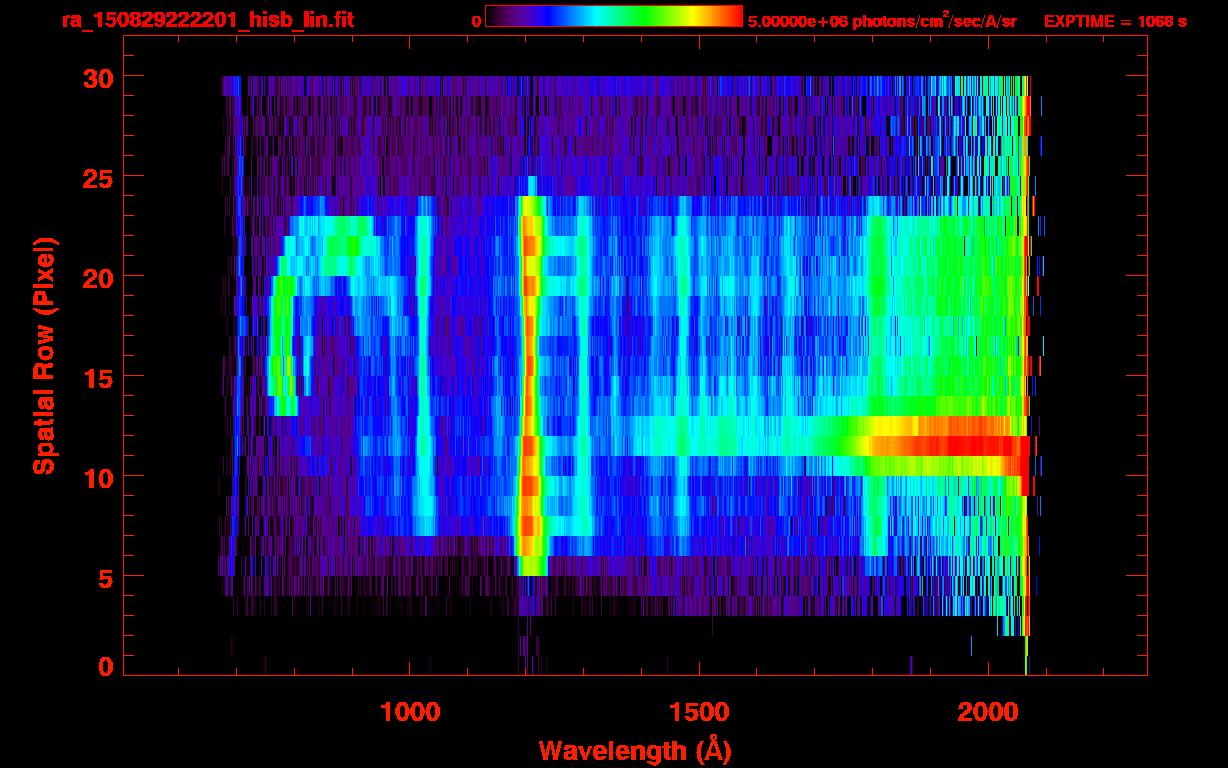The height and width of the screenshot is (768, 1228).
Task: Click the Wavelength (Å) axis title
Action: tap(635, 750)
